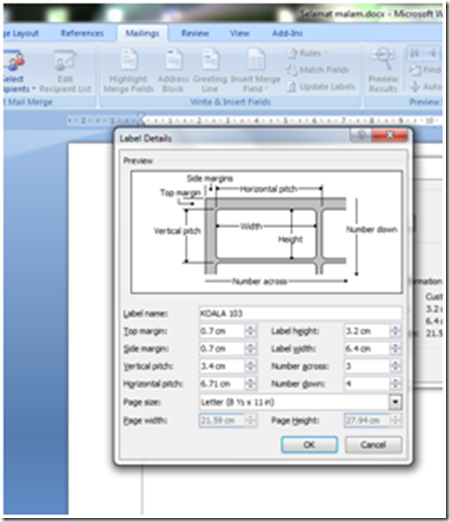The image size is (450, 522).
Task: Click the Label height value field
Action: (367, 331)
